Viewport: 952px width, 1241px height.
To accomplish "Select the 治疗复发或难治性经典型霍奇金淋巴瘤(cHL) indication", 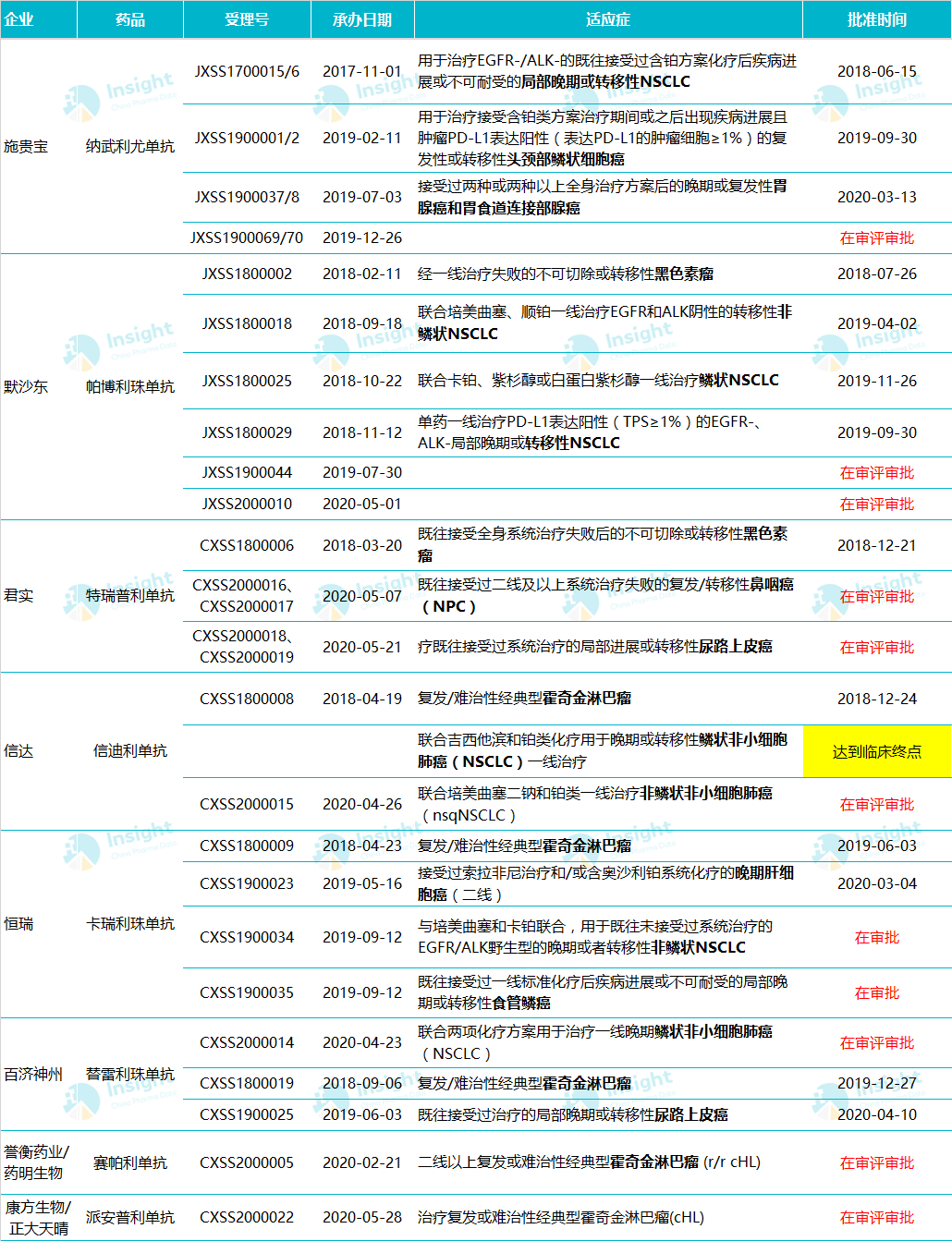I will pyautogui.click(x=561, y=1217).
